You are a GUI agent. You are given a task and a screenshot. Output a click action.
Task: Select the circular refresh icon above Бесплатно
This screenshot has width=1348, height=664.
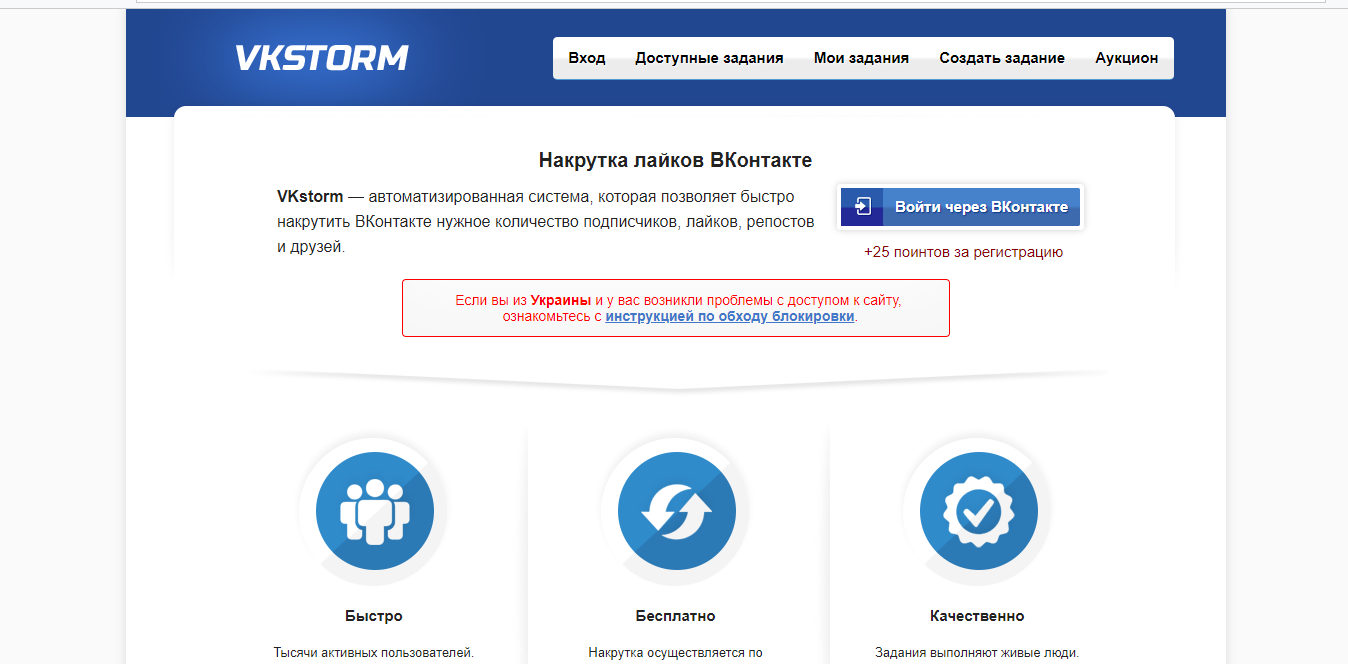pos(676,510)
